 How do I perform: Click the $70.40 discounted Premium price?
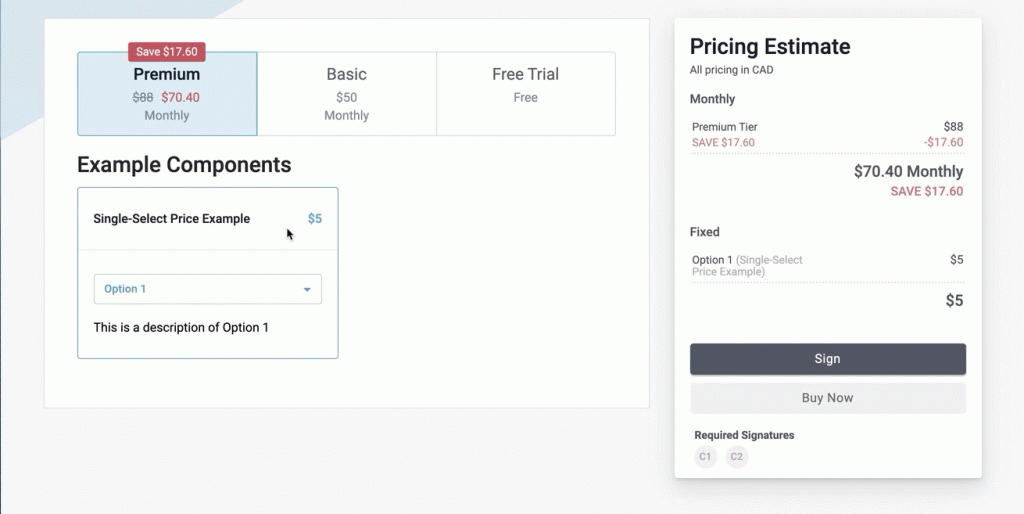180,97
